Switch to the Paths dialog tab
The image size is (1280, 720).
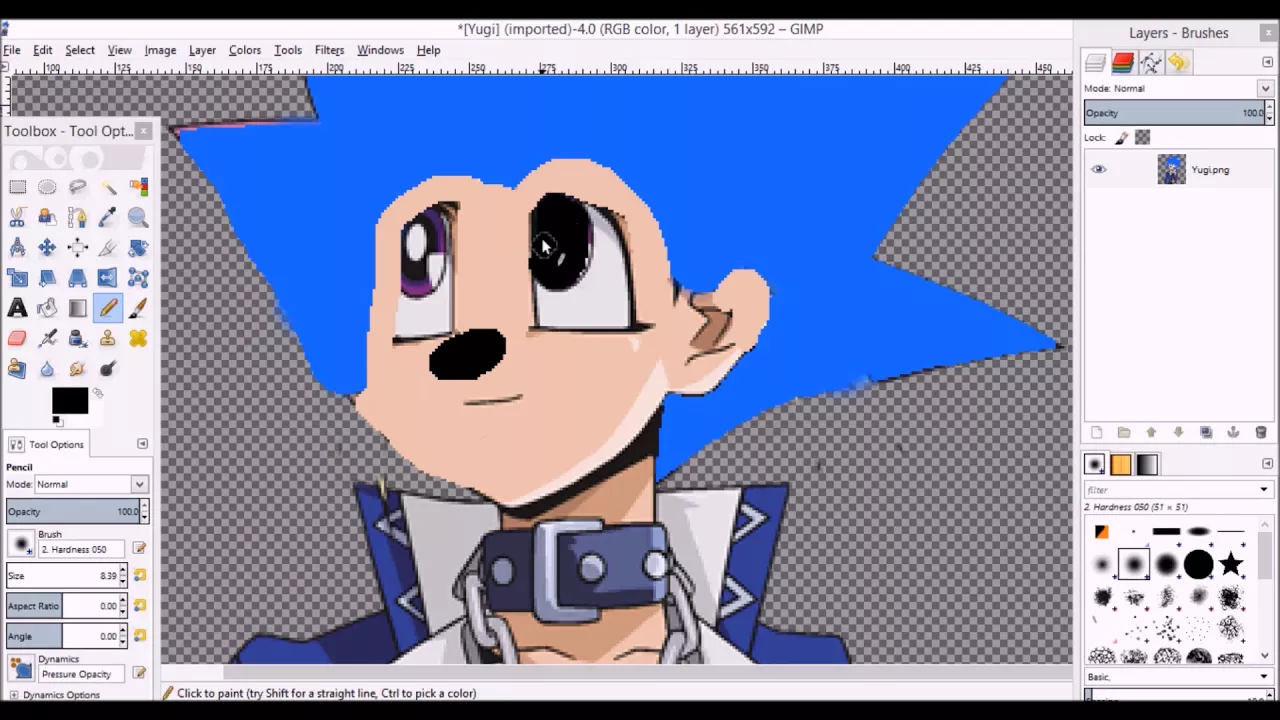1150,63
